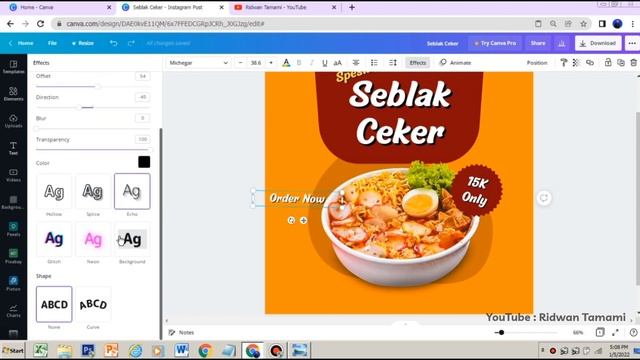Select the Splice text effect
The image size is (640, 360).
[93, 191]
